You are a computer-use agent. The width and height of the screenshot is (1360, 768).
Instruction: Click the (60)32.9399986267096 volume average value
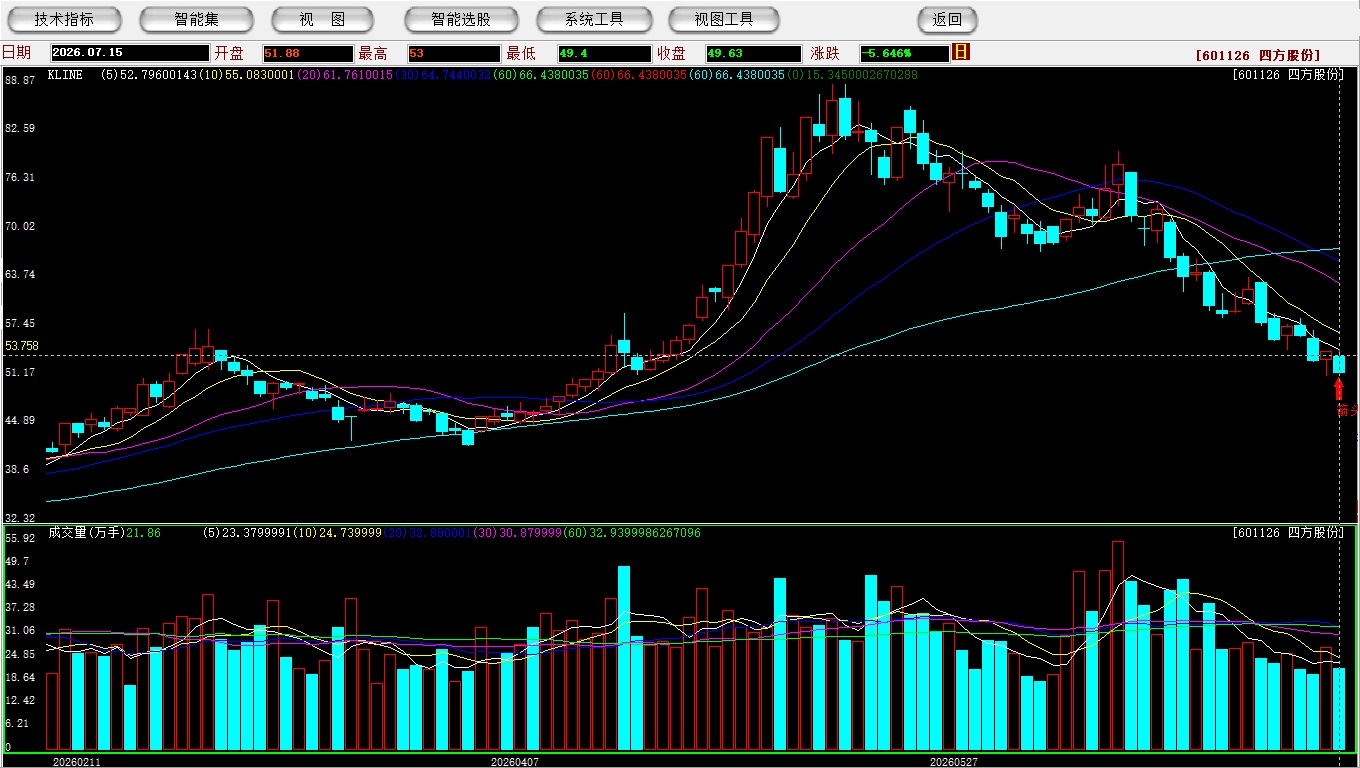coord(633,533)
